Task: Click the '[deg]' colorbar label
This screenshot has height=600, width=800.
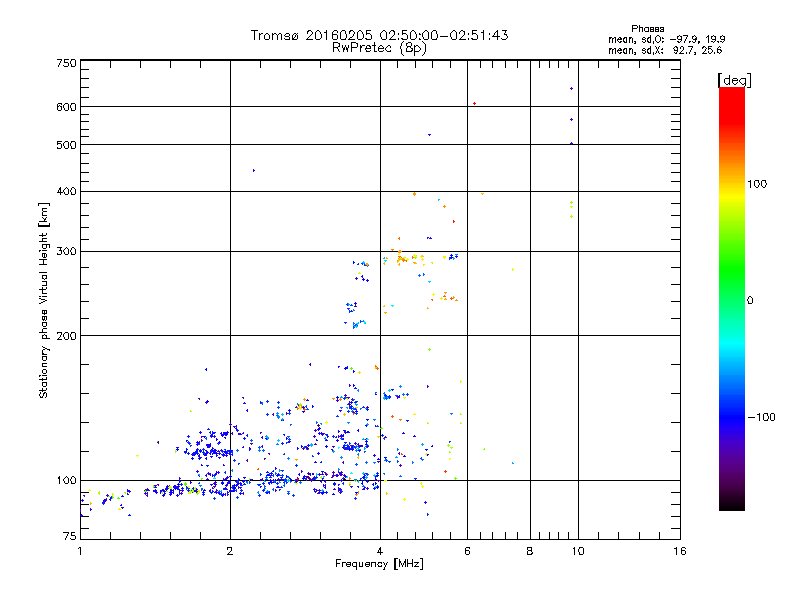Action: (734, 80)
